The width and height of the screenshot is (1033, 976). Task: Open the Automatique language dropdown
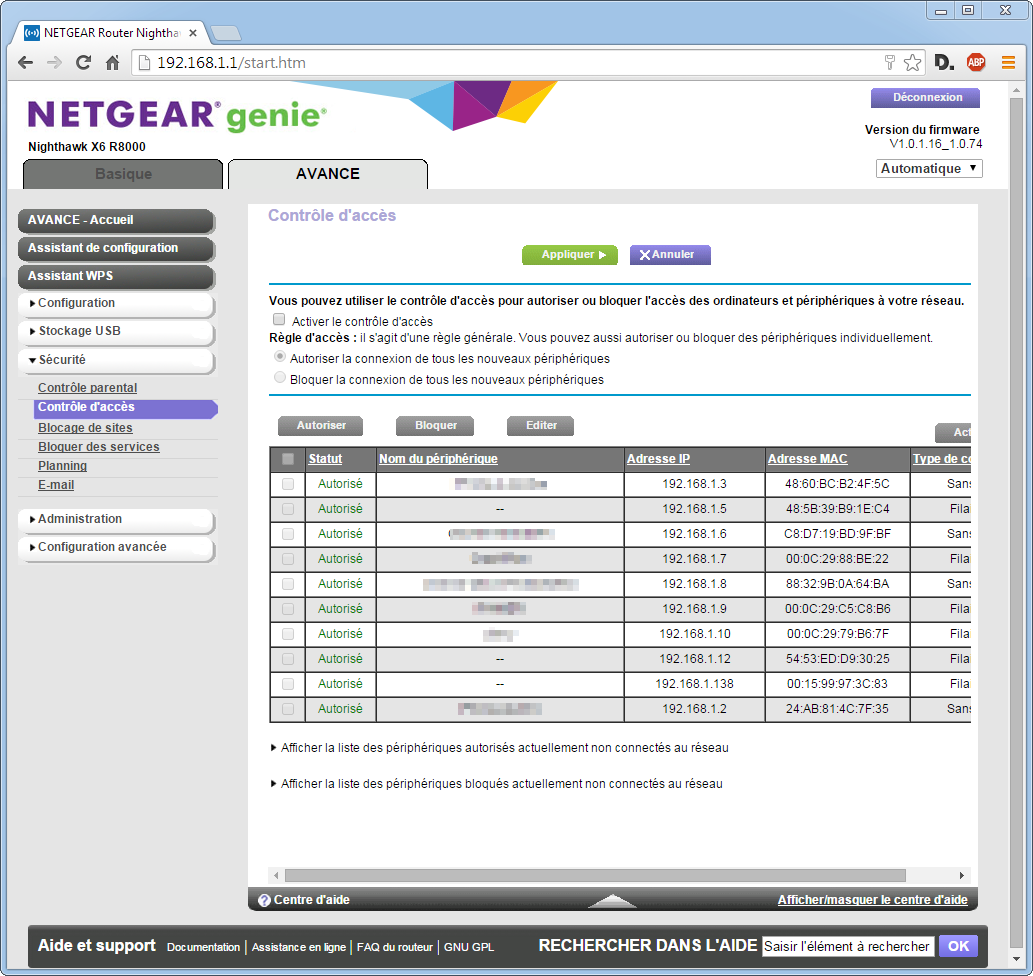coord(929,169)
